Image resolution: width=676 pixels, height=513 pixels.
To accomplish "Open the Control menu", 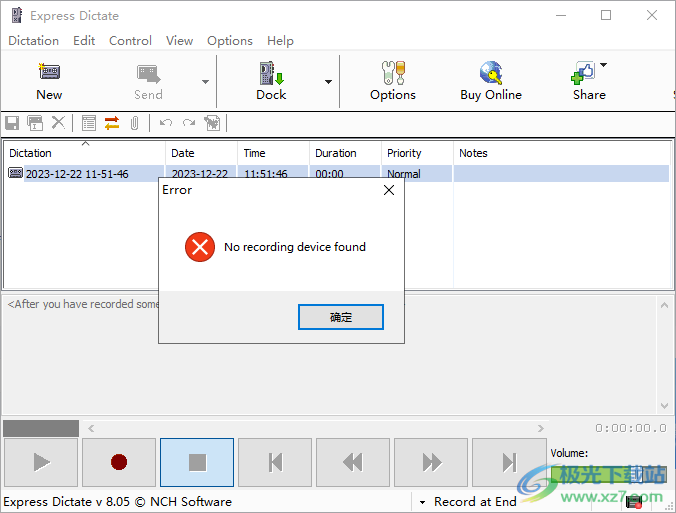I will pos(130,41).
